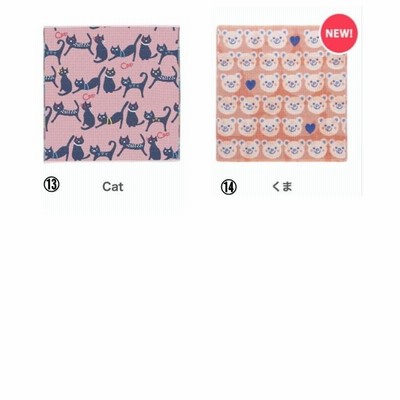Click the bottom-right bear face in the pattern
This screenshot has height=400, width=400.
(337, 149)
